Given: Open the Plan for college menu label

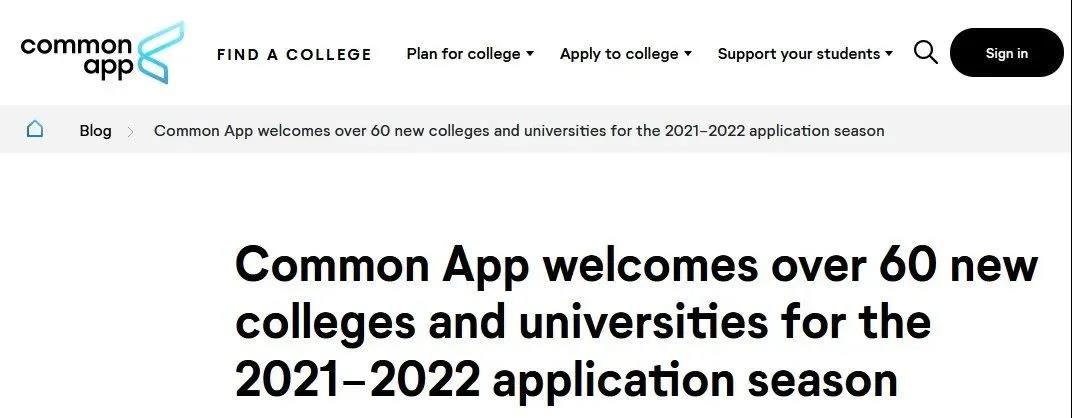Looking at the screenshot, I should click(x=463, y=54).
